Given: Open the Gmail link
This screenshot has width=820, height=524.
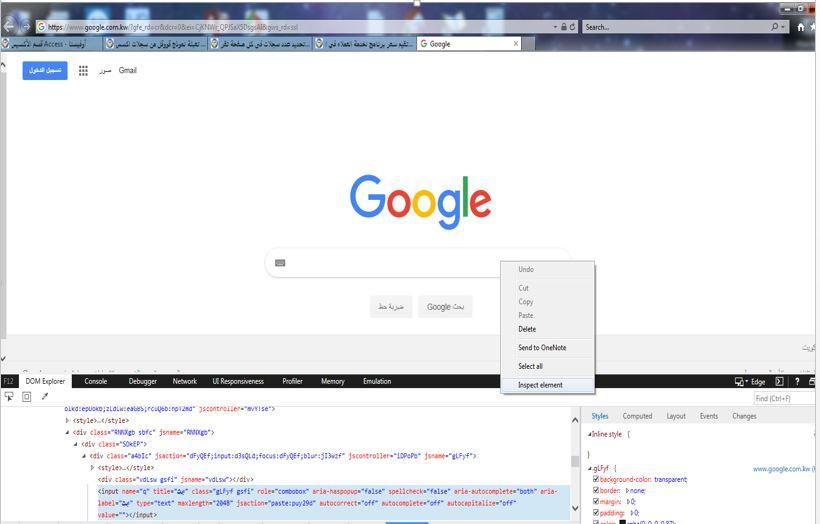Looking at the screenshot, I should coord(128,70).
